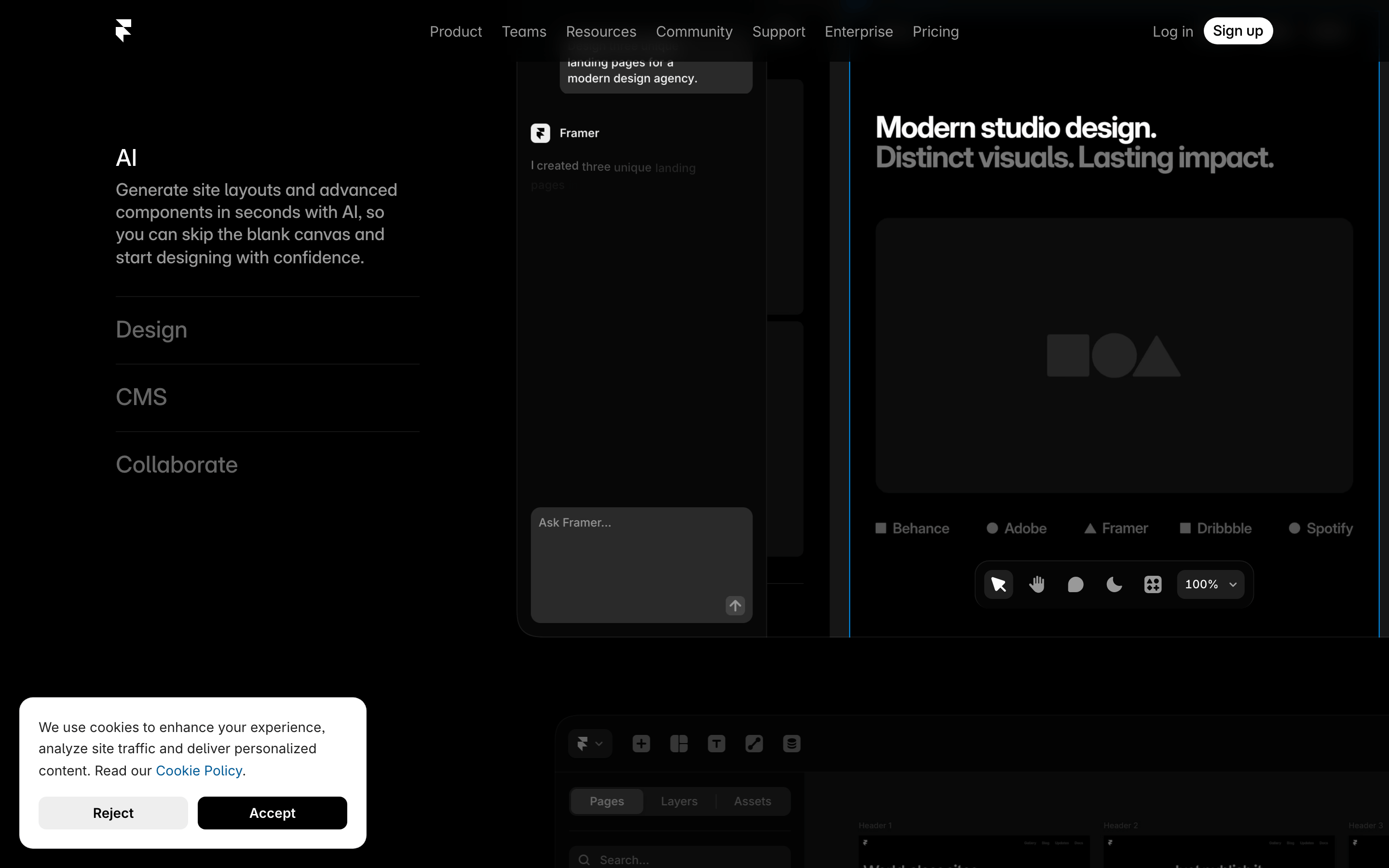
Task: Expand the CMS feature section
Action: click(141, 397)
